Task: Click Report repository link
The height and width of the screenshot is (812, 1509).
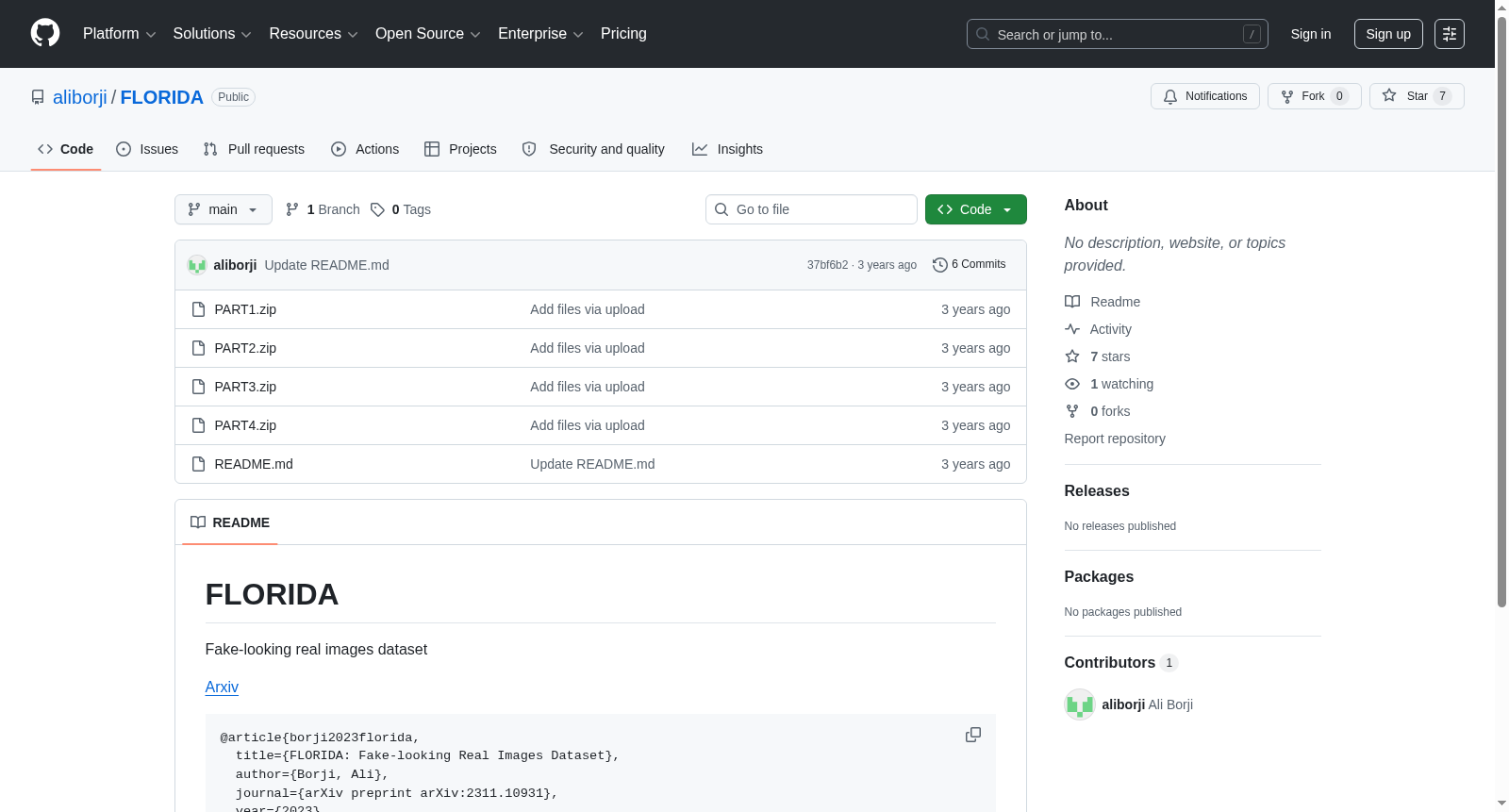Action: pyautogui.click(x=1115, y=439)
